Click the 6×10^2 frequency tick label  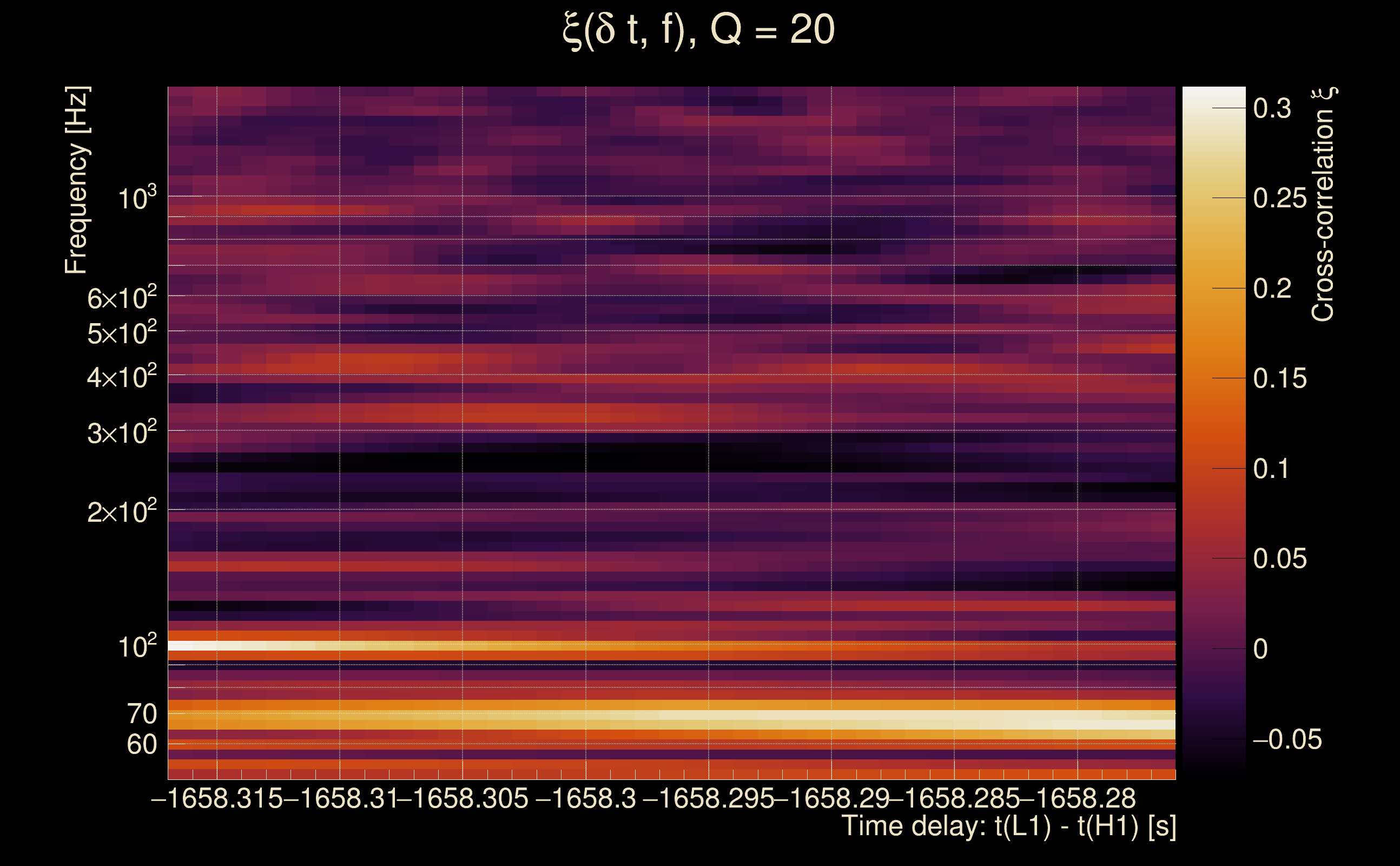coord(121,298)
